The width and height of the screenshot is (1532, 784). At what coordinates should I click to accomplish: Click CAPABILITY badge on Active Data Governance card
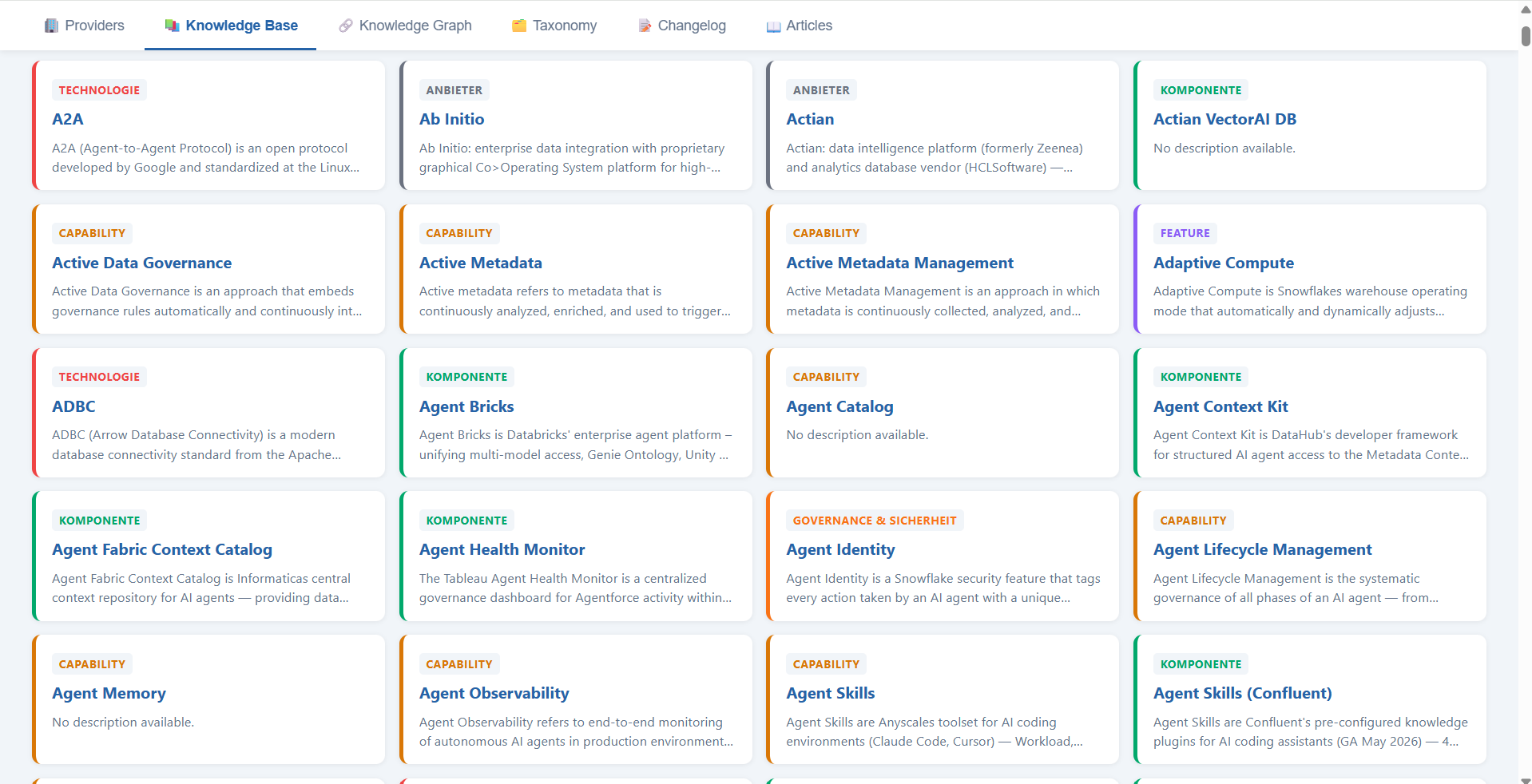[92, 233]
